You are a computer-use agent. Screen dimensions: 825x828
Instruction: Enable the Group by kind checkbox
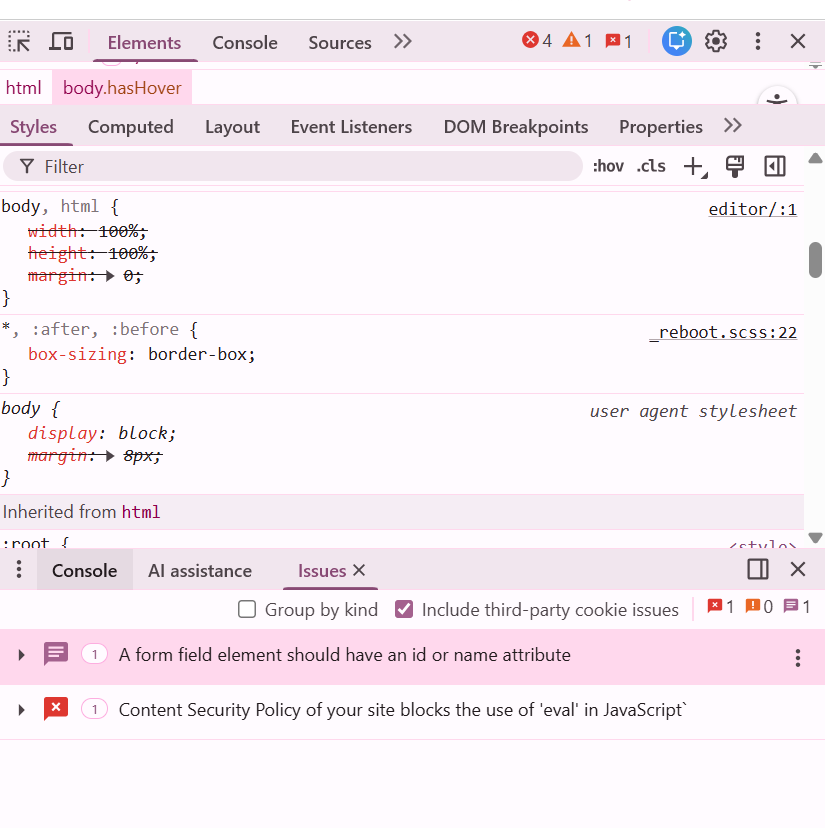247,609
